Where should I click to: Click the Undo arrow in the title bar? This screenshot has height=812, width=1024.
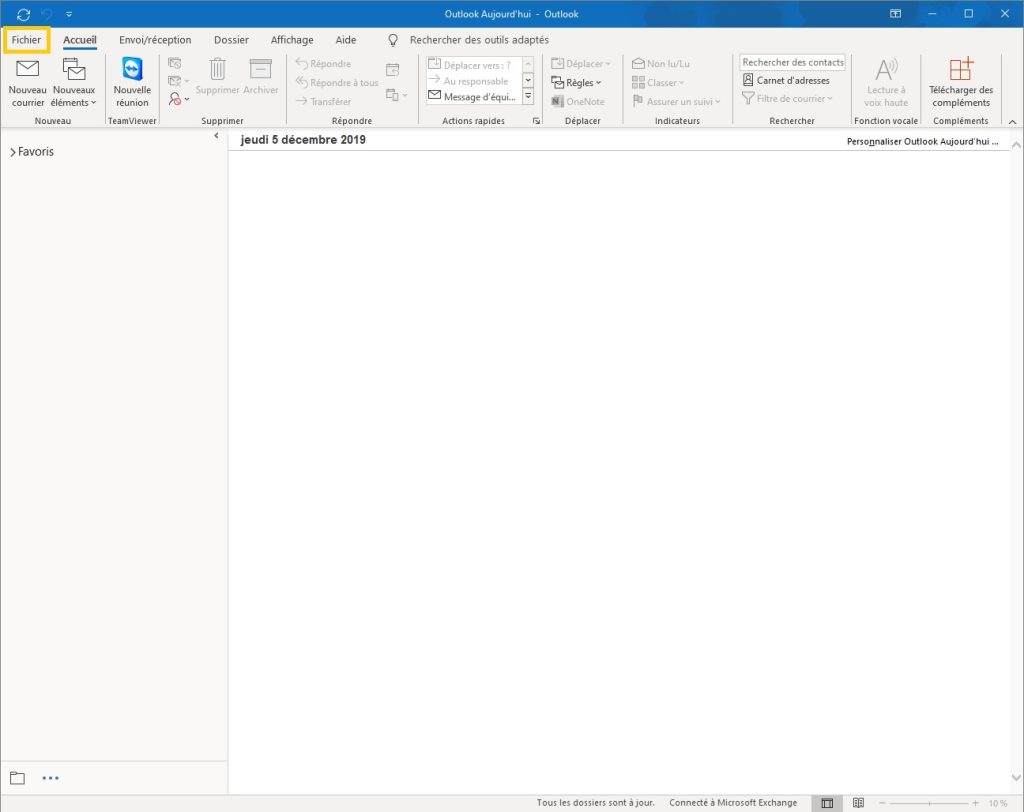tap(46, 14)
